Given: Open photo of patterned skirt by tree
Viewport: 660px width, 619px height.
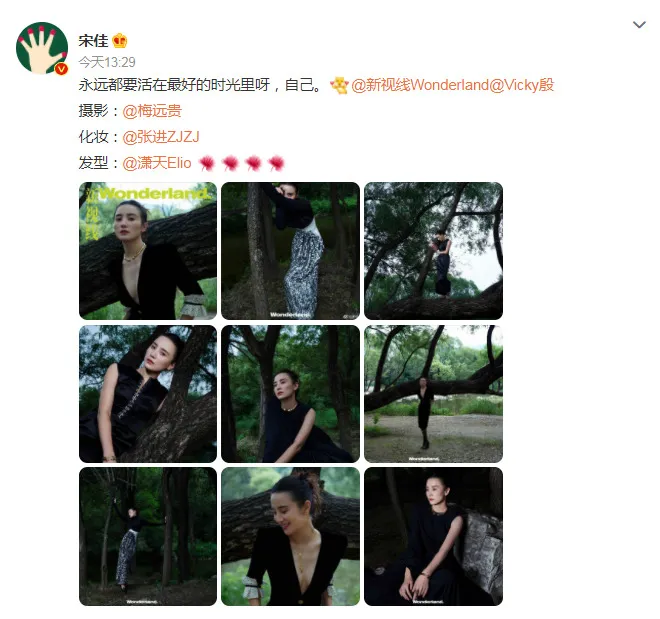Looking at the screenshot, I should pyautogui.click(x=290, y=251).
